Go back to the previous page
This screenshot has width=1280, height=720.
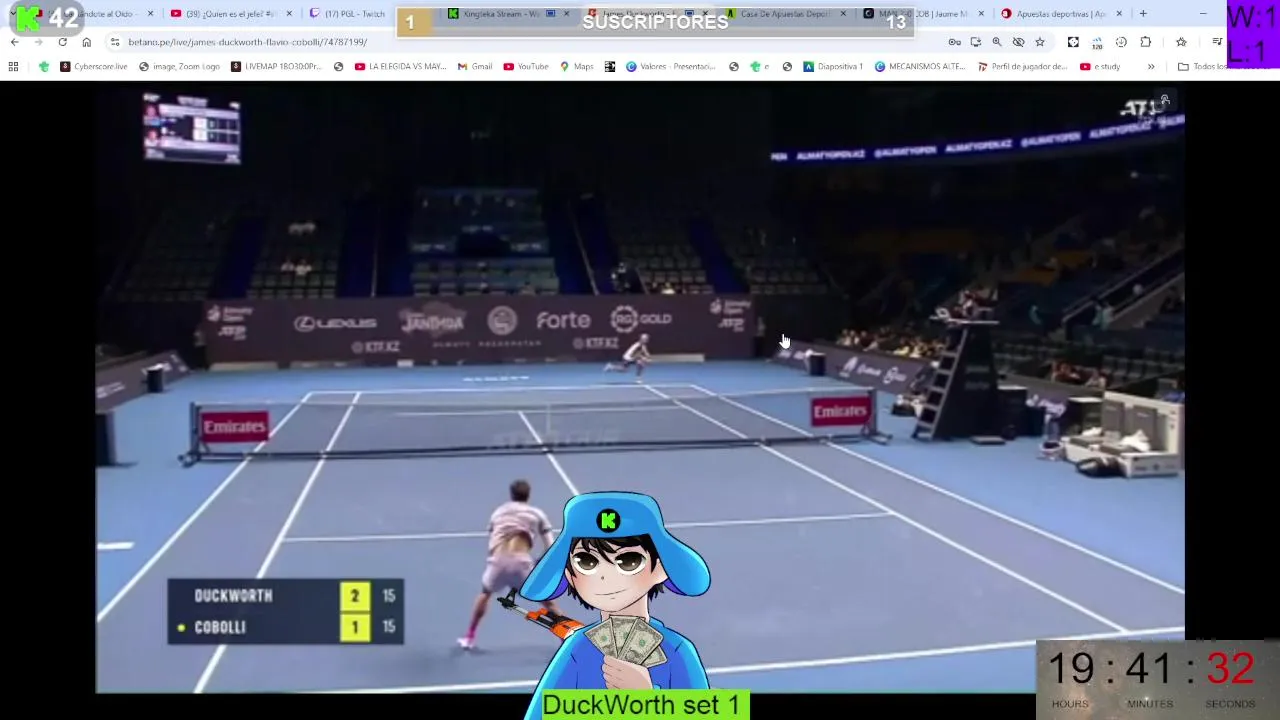[14, 42]
